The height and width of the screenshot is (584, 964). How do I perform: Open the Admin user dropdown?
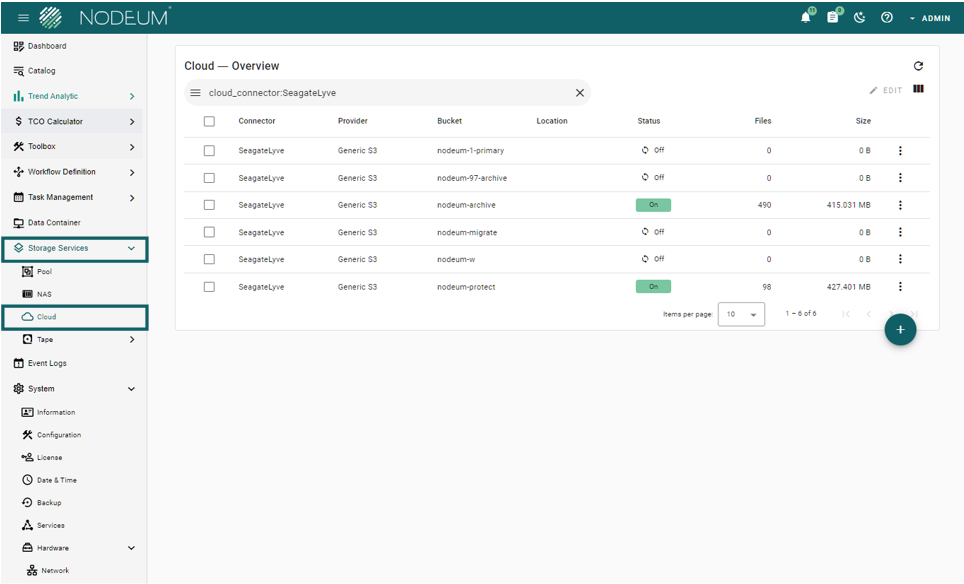[930, 18]
